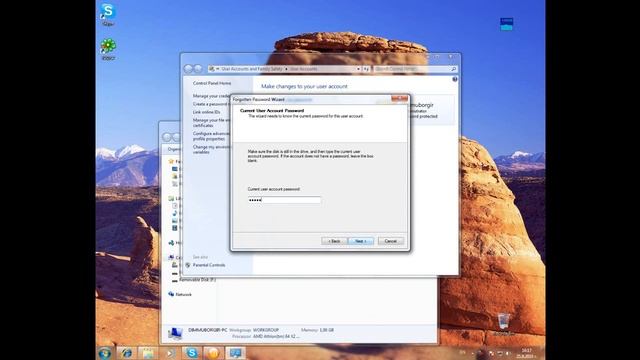
Task: Open Manage your file encryption certificates
Action: pyautogui.click(x=211, y=123)
